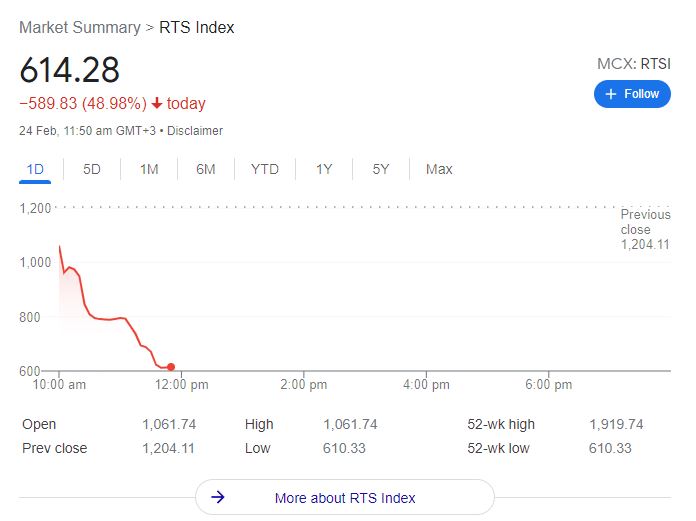The width and height of the screenshot is (696, 521).
Task: Open More about RTS Index
Action: pyautogui.click(x=345, y=497)
